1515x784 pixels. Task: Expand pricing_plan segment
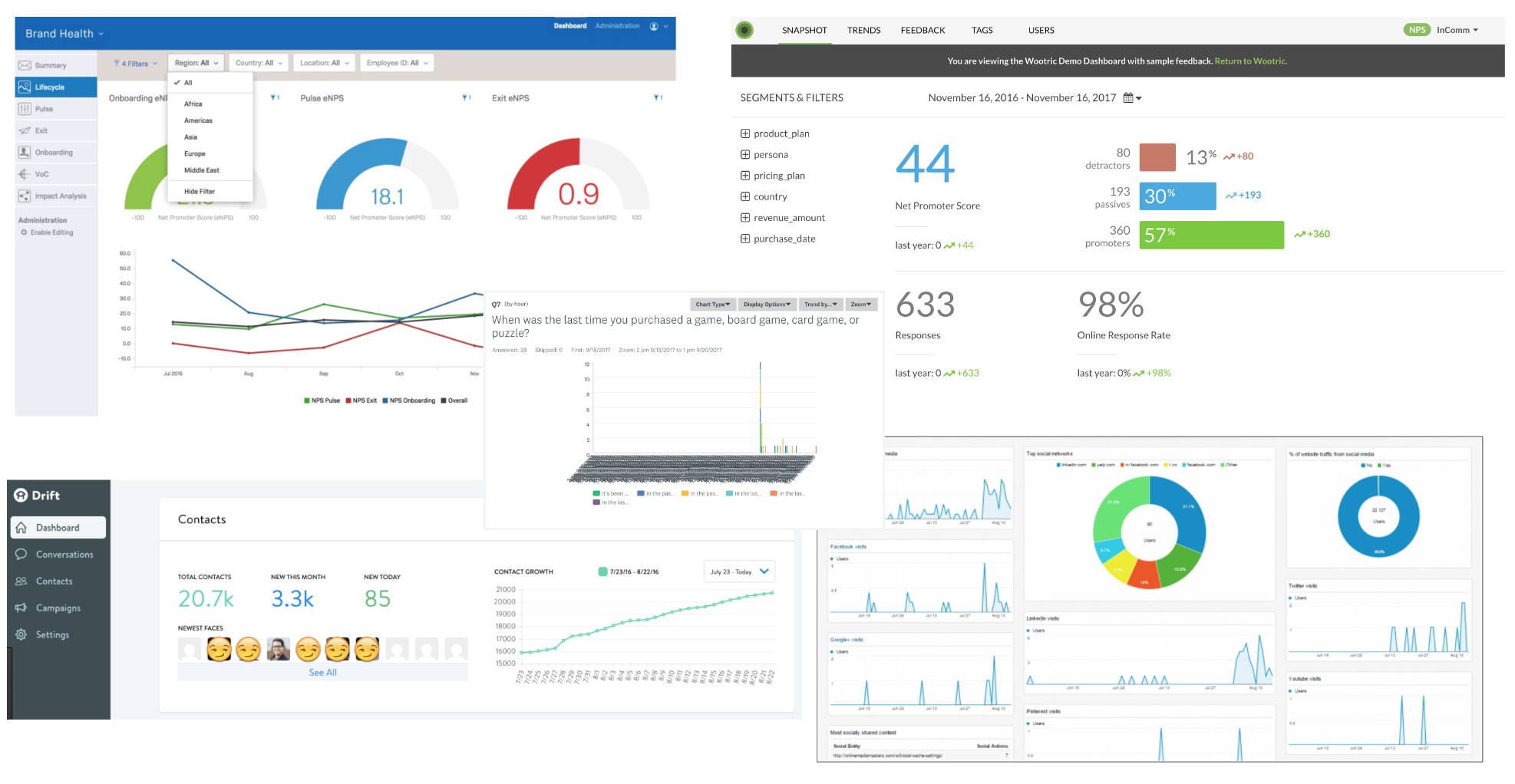[x=744, y=176]
